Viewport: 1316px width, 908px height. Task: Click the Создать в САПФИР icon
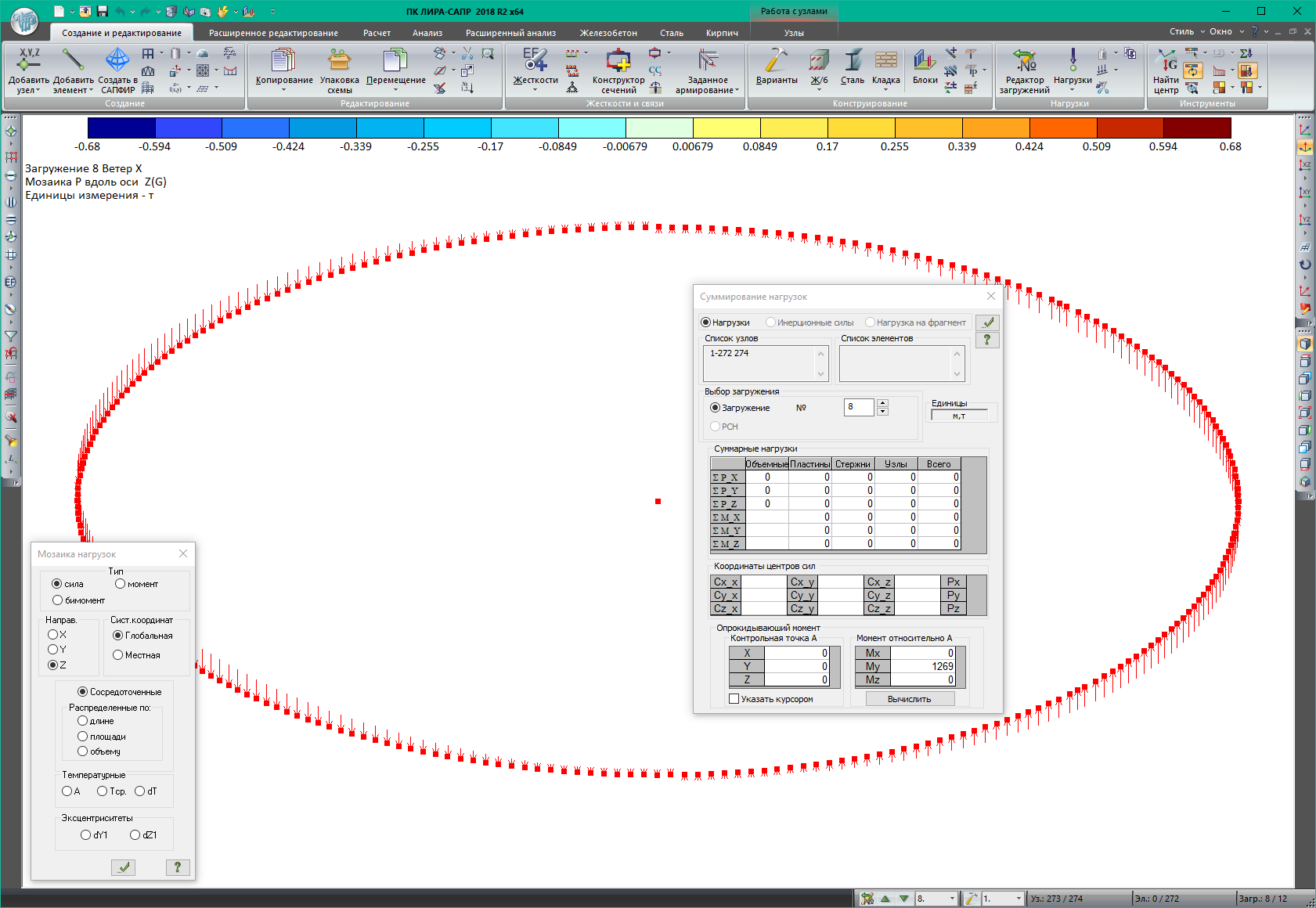click(x=117, y=61)
